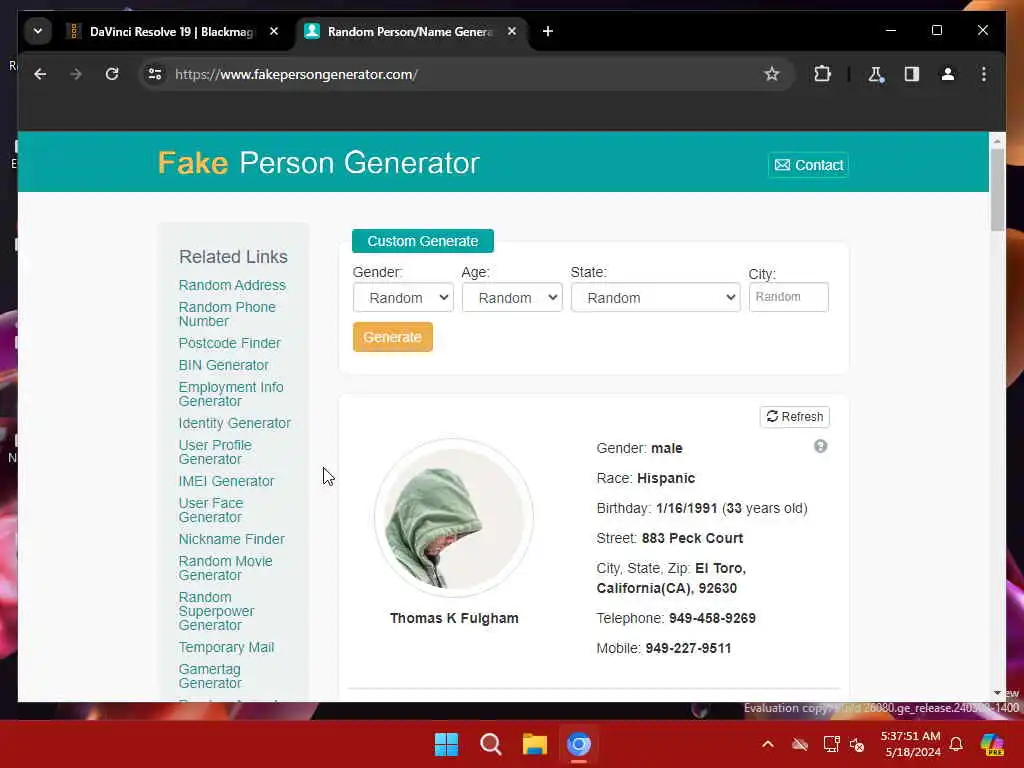
Task: Click the City input field
Action: (789, 297)
